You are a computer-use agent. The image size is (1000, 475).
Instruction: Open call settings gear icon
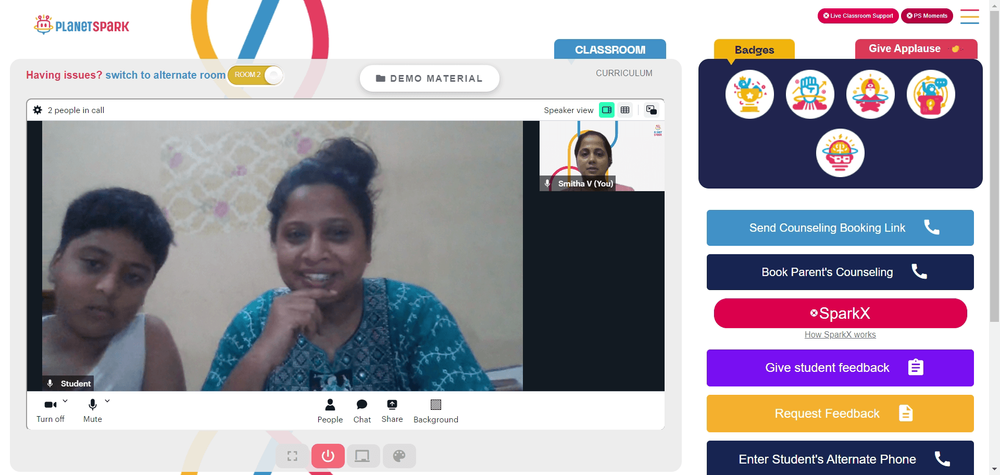[38, 110]
